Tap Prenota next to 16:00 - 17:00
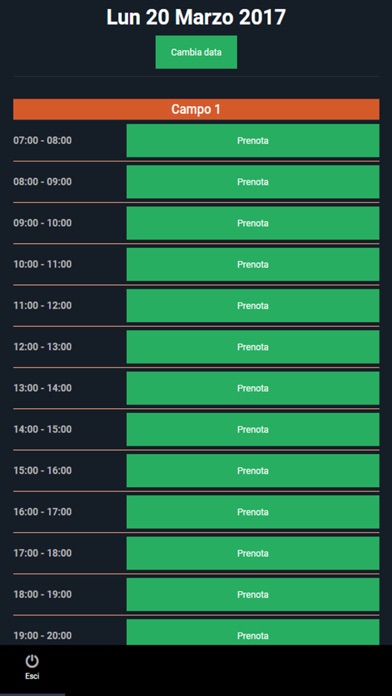The image size is (392, 696). [x=253, y=512]
